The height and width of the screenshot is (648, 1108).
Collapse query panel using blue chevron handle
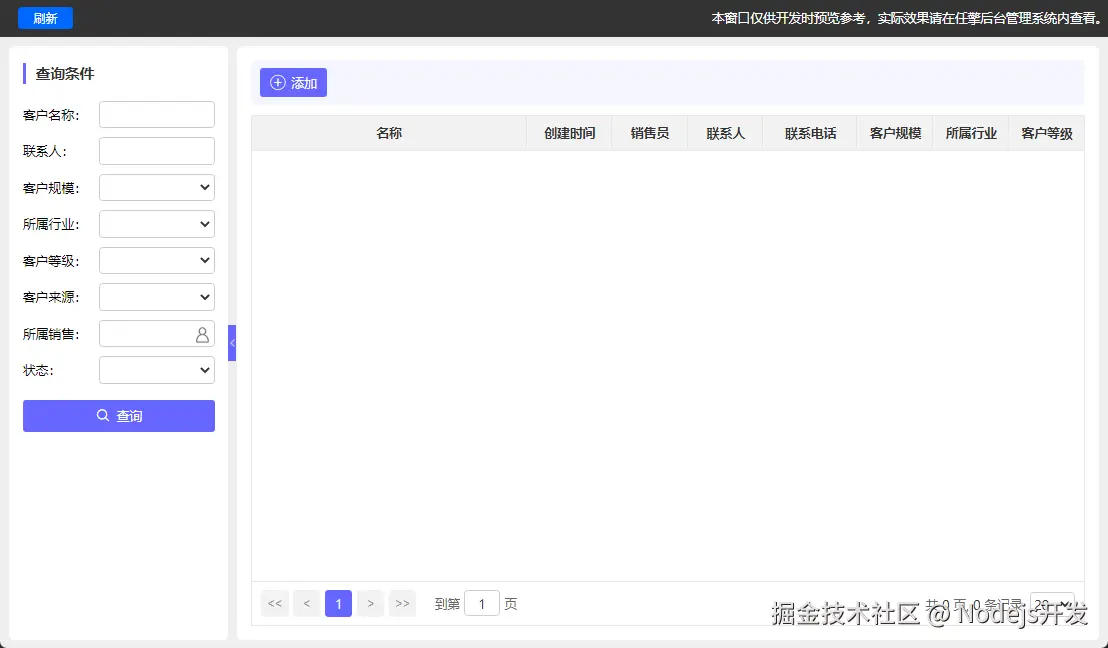click(x=232, y=342)
